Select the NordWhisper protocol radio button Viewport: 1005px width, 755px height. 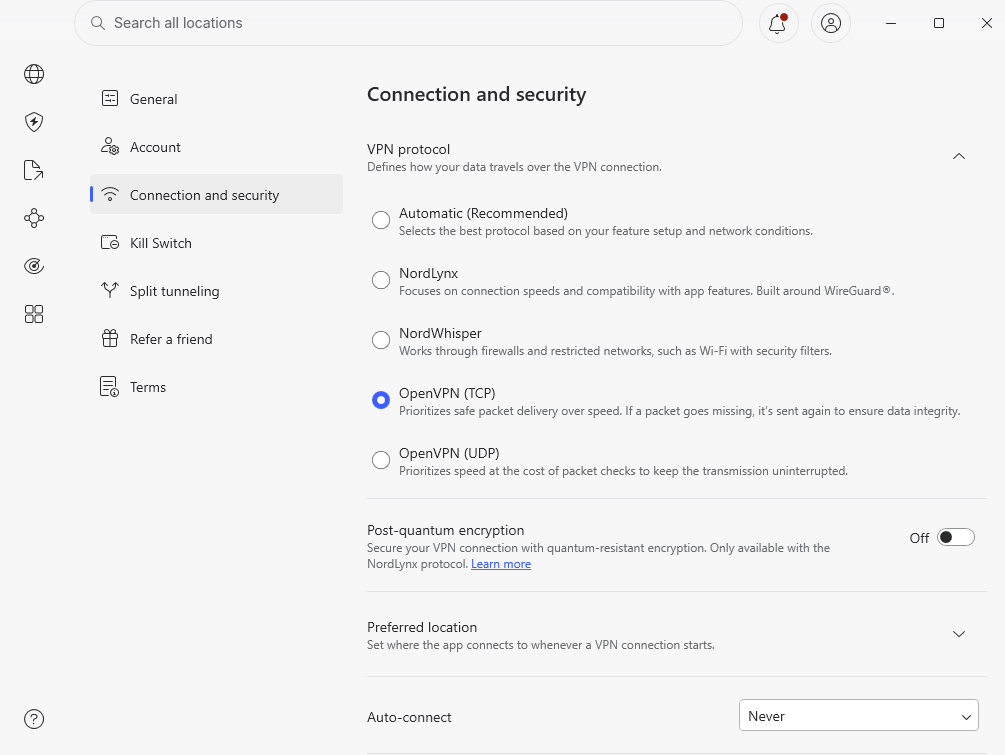point(381,340)
